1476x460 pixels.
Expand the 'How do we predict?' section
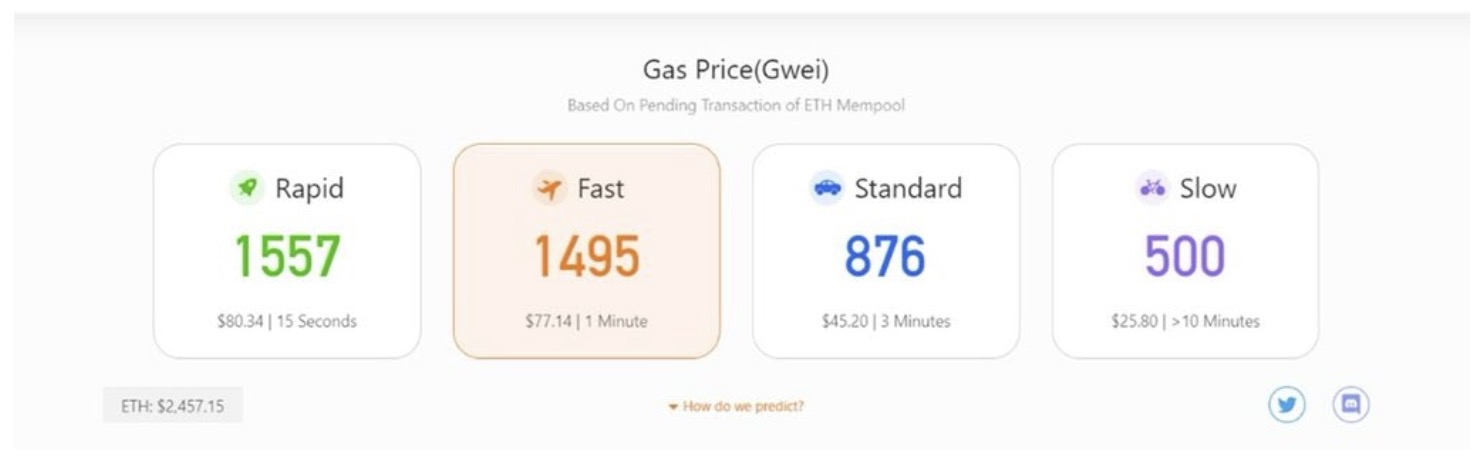736,406
